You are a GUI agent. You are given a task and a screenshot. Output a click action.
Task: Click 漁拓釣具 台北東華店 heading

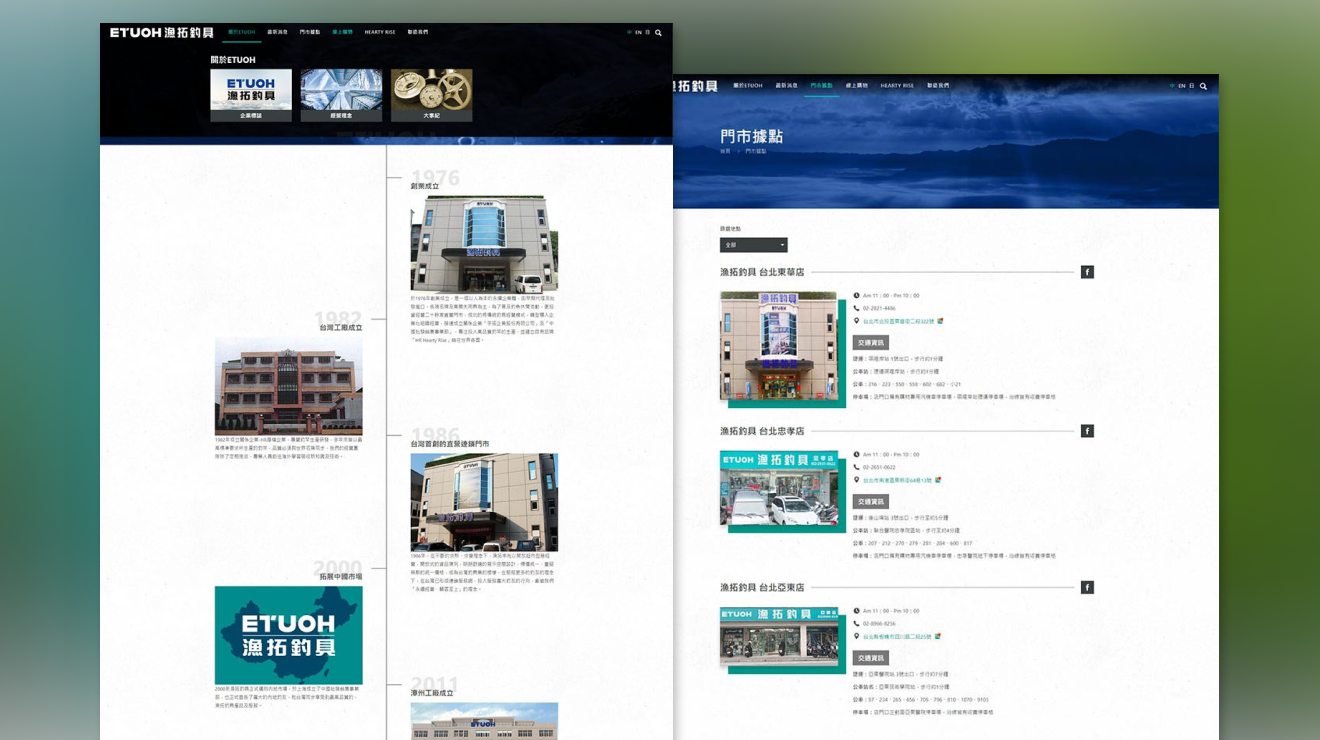pyautogui.click(x=762, y=272)
